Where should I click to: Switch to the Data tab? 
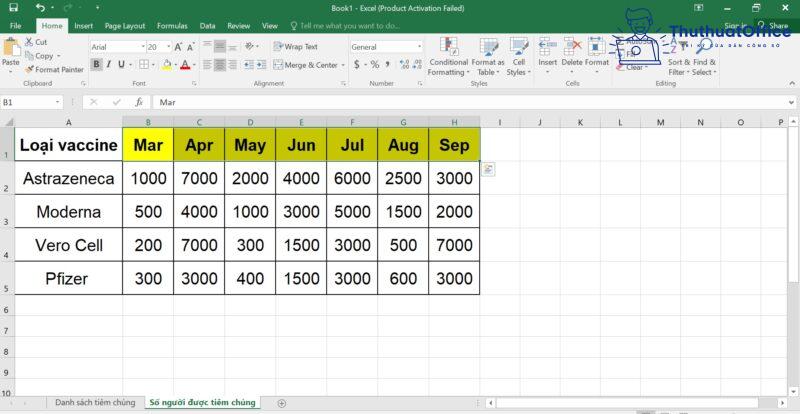(207, 26)
